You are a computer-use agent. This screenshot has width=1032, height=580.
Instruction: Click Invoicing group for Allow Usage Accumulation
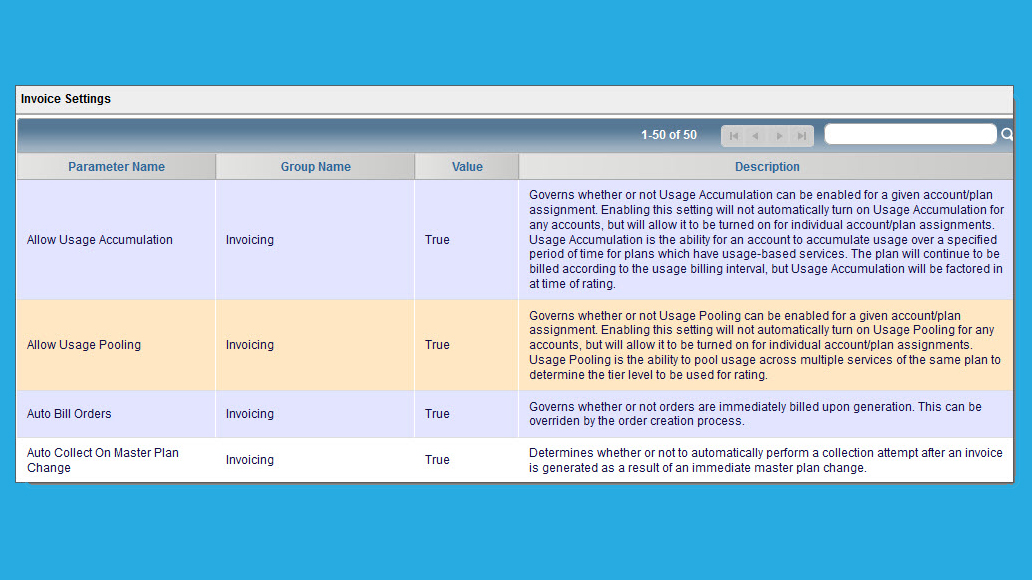(x=249, y=240)
